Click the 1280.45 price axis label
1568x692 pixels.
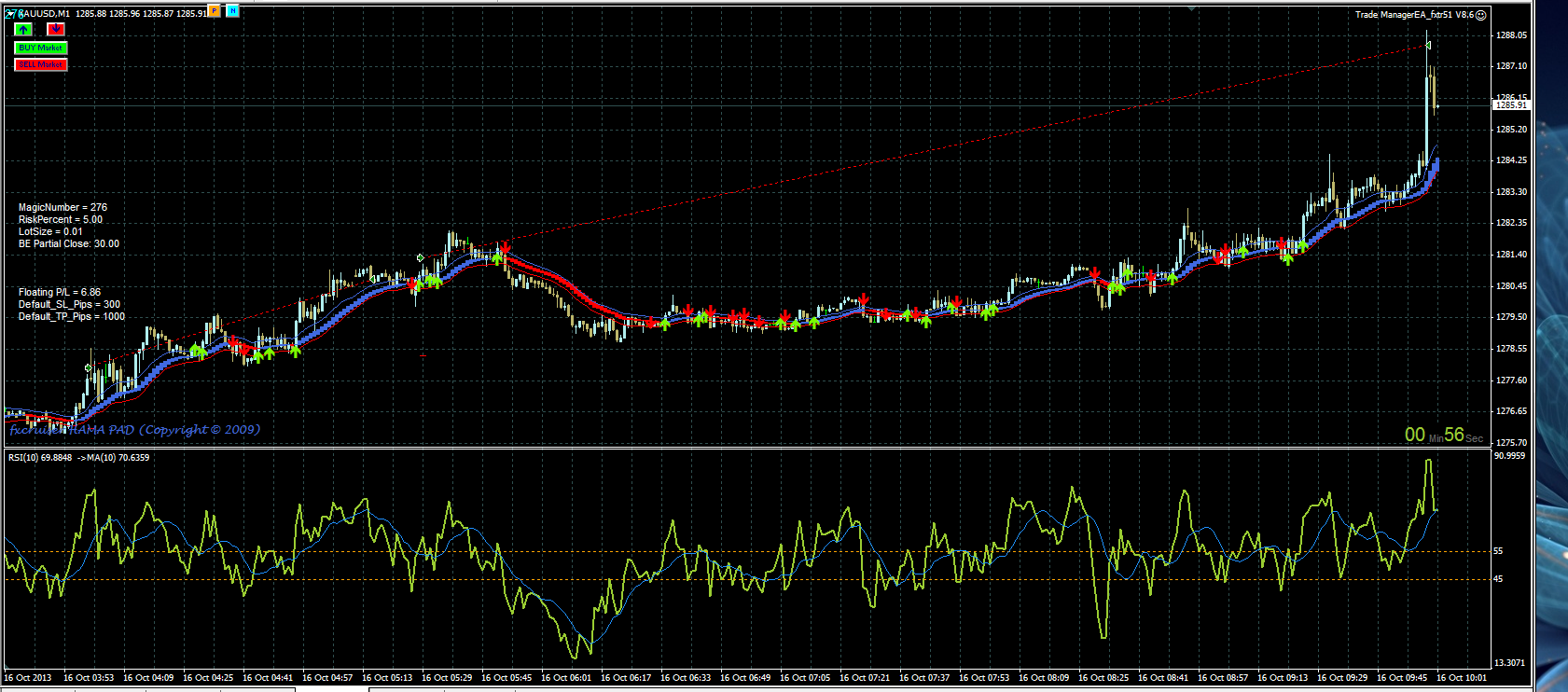[x=1512, y=286]
